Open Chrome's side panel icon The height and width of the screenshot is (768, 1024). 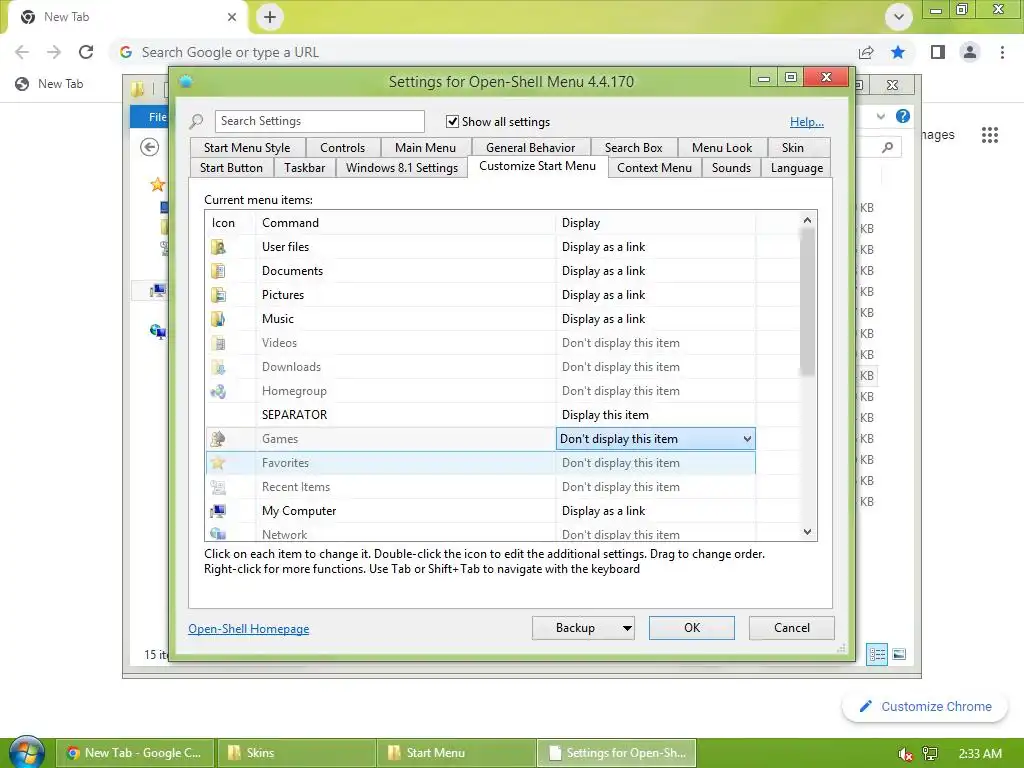click(938, 52)
